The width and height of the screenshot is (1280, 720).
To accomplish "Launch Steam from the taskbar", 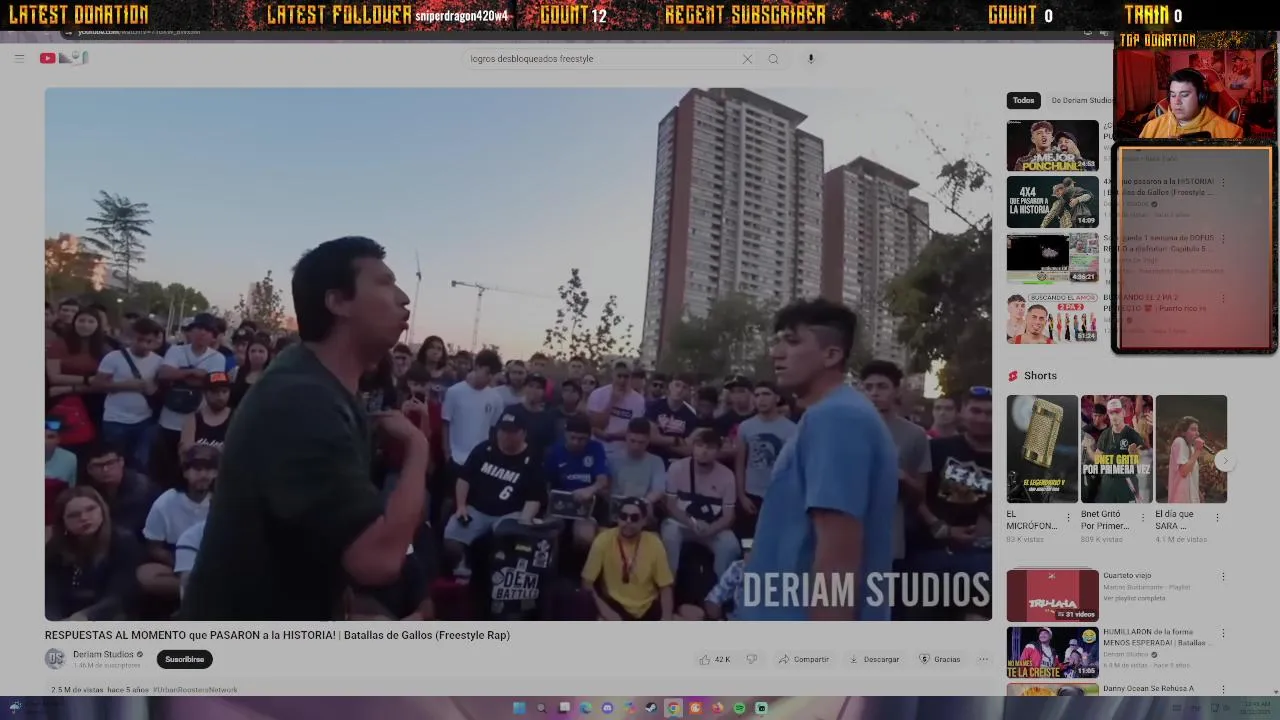I will 651,708.
